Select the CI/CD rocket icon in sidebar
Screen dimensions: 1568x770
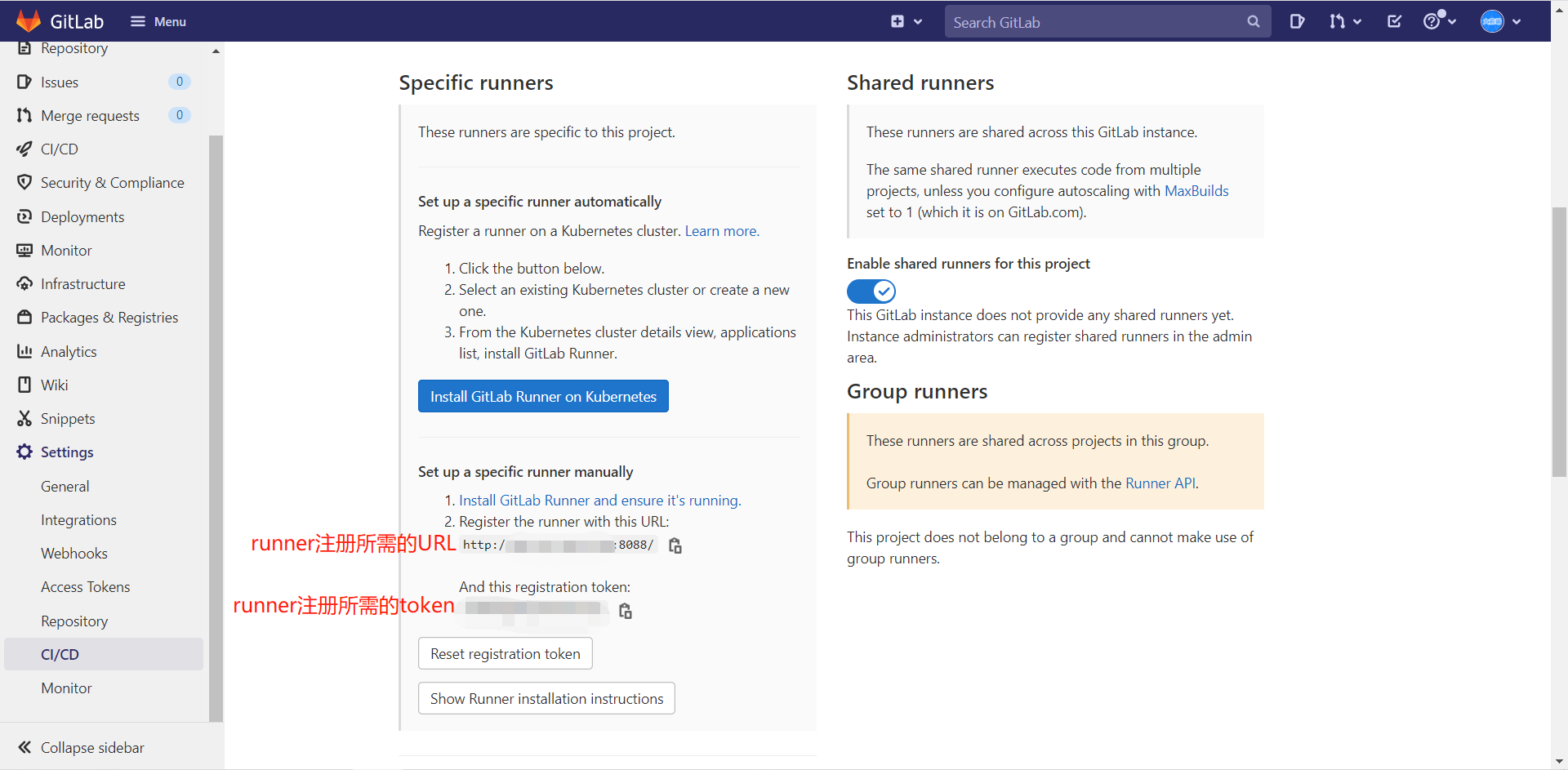24,149
